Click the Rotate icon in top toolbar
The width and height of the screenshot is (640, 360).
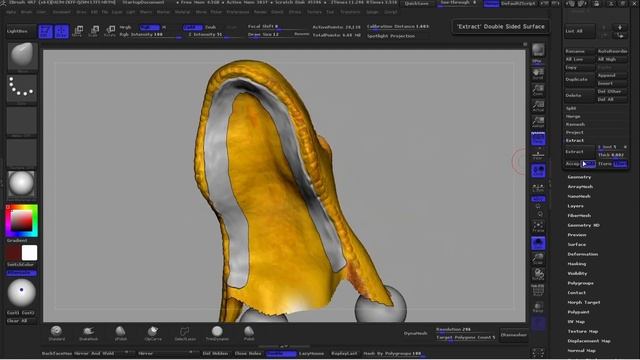(110, 31)
